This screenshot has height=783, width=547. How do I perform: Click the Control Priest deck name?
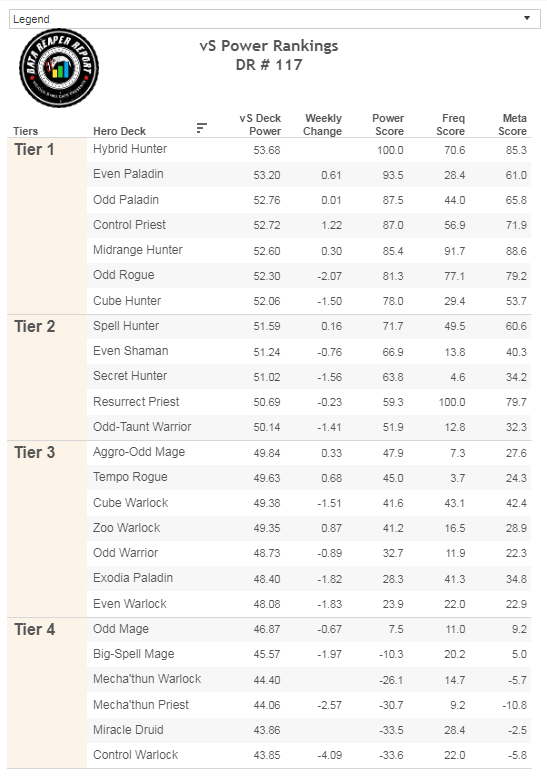[x=129, y=225]
